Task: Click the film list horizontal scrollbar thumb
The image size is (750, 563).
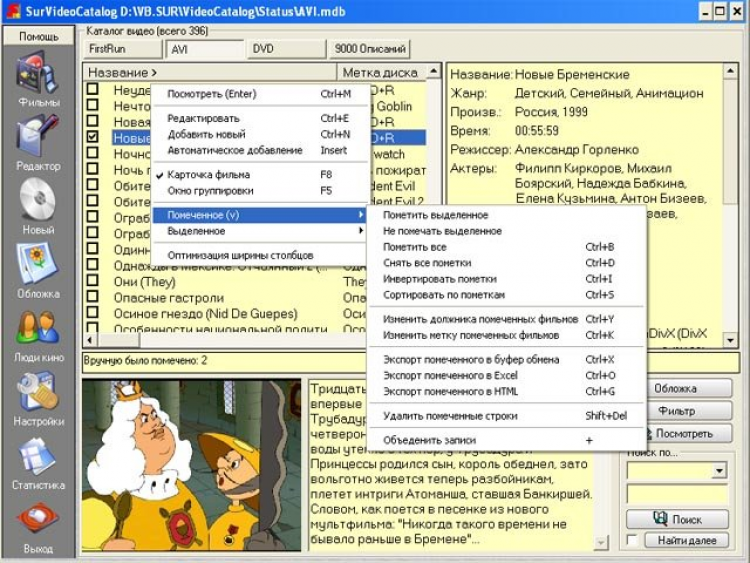Action: pyautogui.click(x=117, y=340)
